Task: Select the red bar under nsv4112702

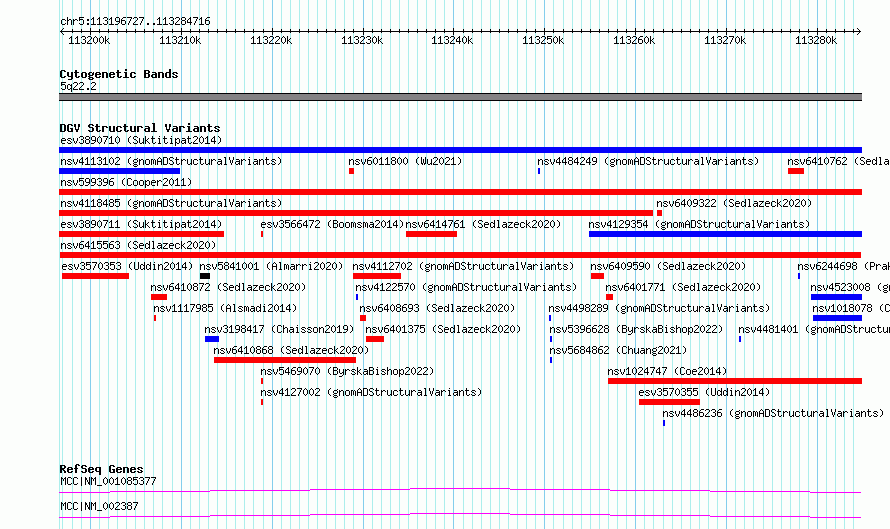Action: tap(377, 276)
